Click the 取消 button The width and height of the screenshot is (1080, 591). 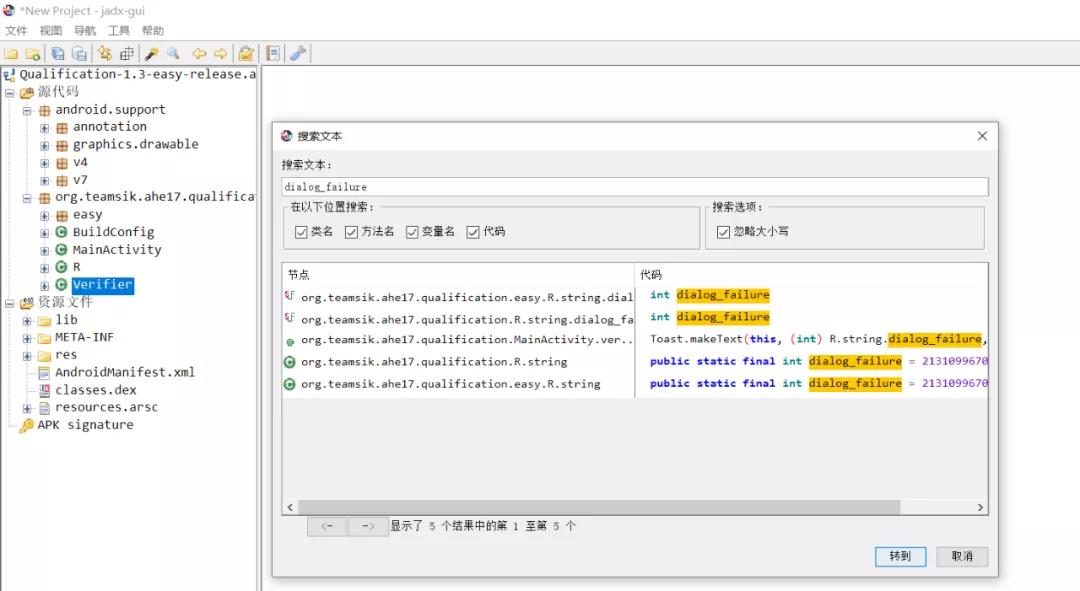pyautogui.click(x=962, y=556)
